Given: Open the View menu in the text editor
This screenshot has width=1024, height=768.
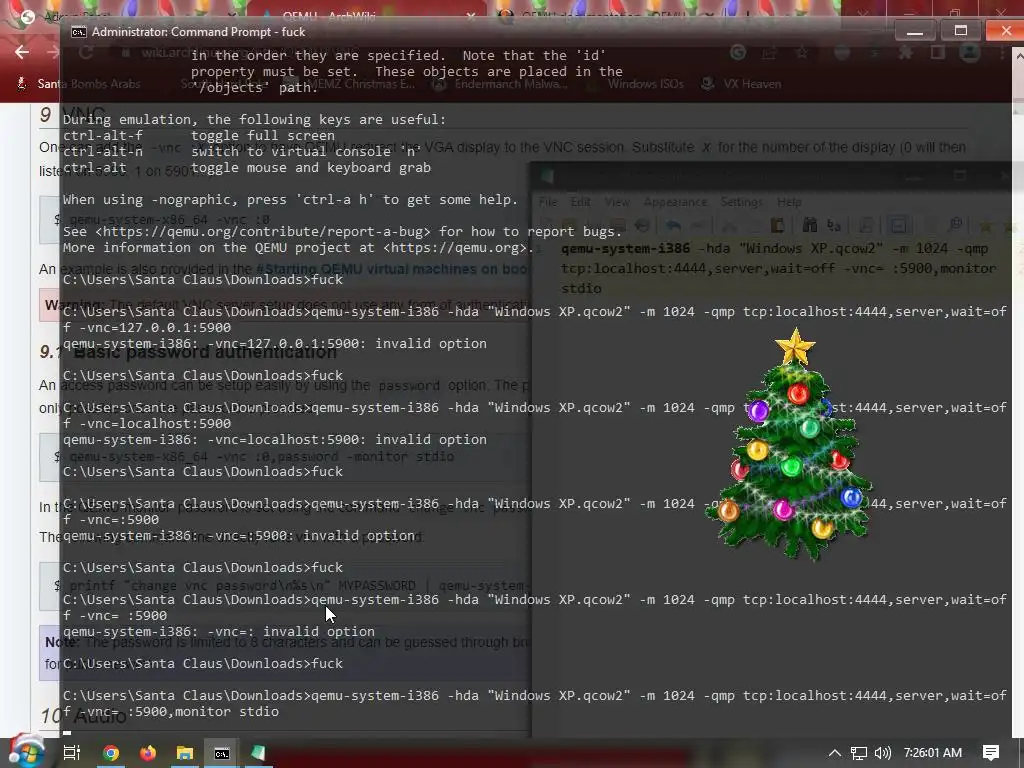Looking at the screenshot, I should [617, 202].
